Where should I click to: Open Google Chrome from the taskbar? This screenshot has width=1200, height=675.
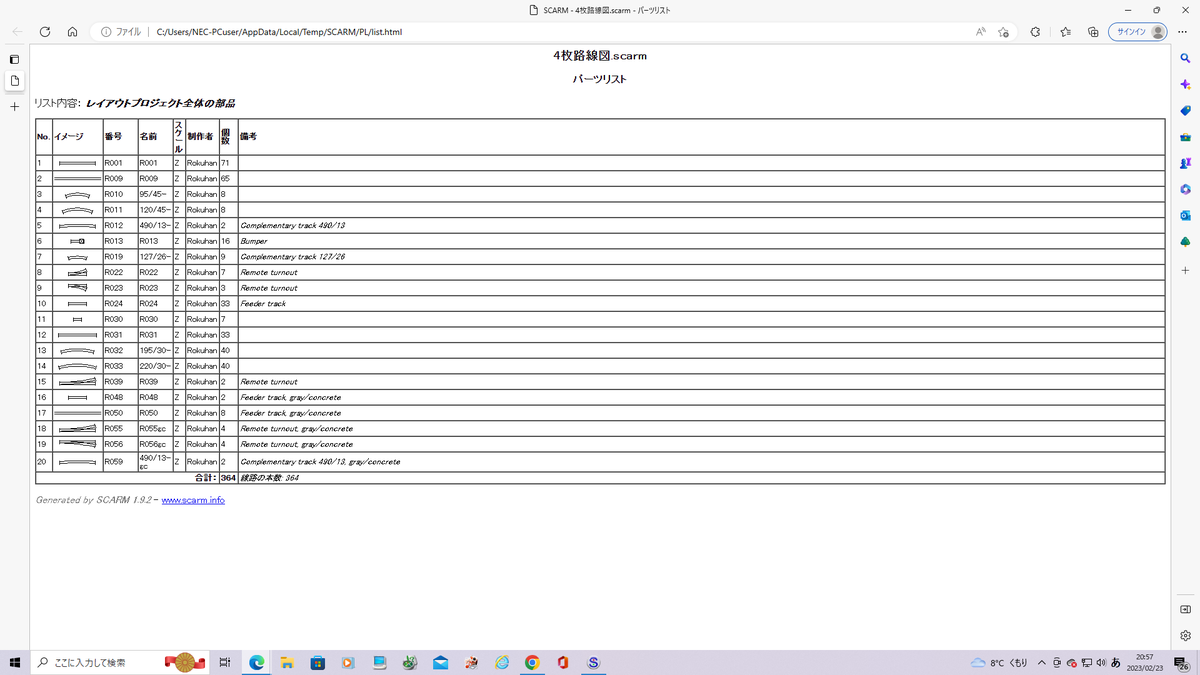(532, 663)
